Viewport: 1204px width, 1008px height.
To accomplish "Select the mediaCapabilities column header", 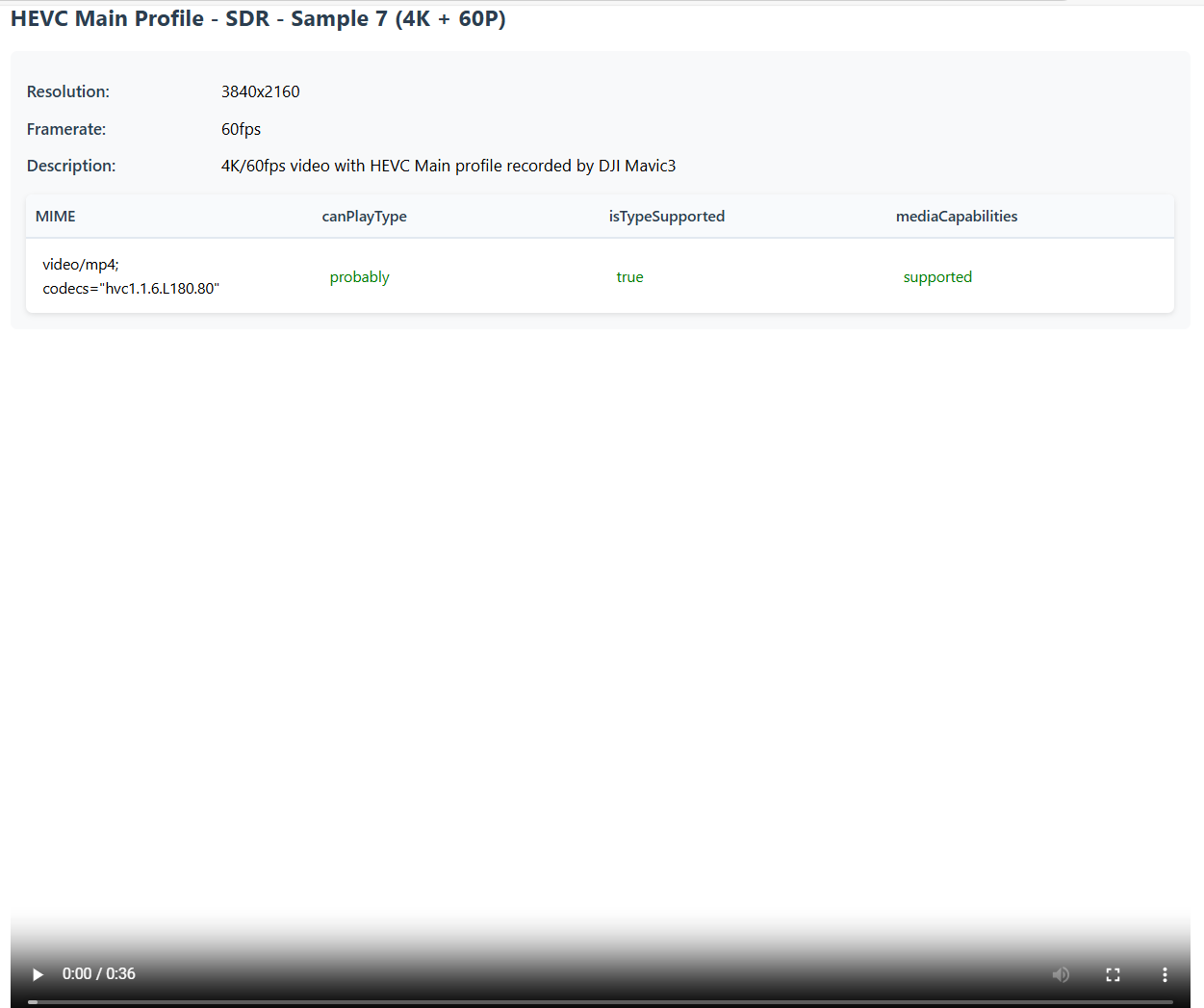I will (956, 217).
